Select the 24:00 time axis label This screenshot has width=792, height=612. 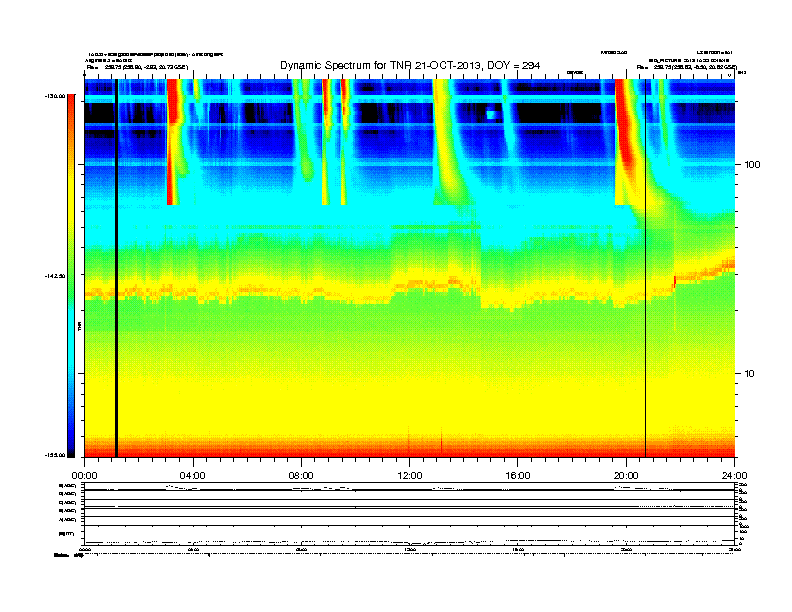(x=735, y=476)
